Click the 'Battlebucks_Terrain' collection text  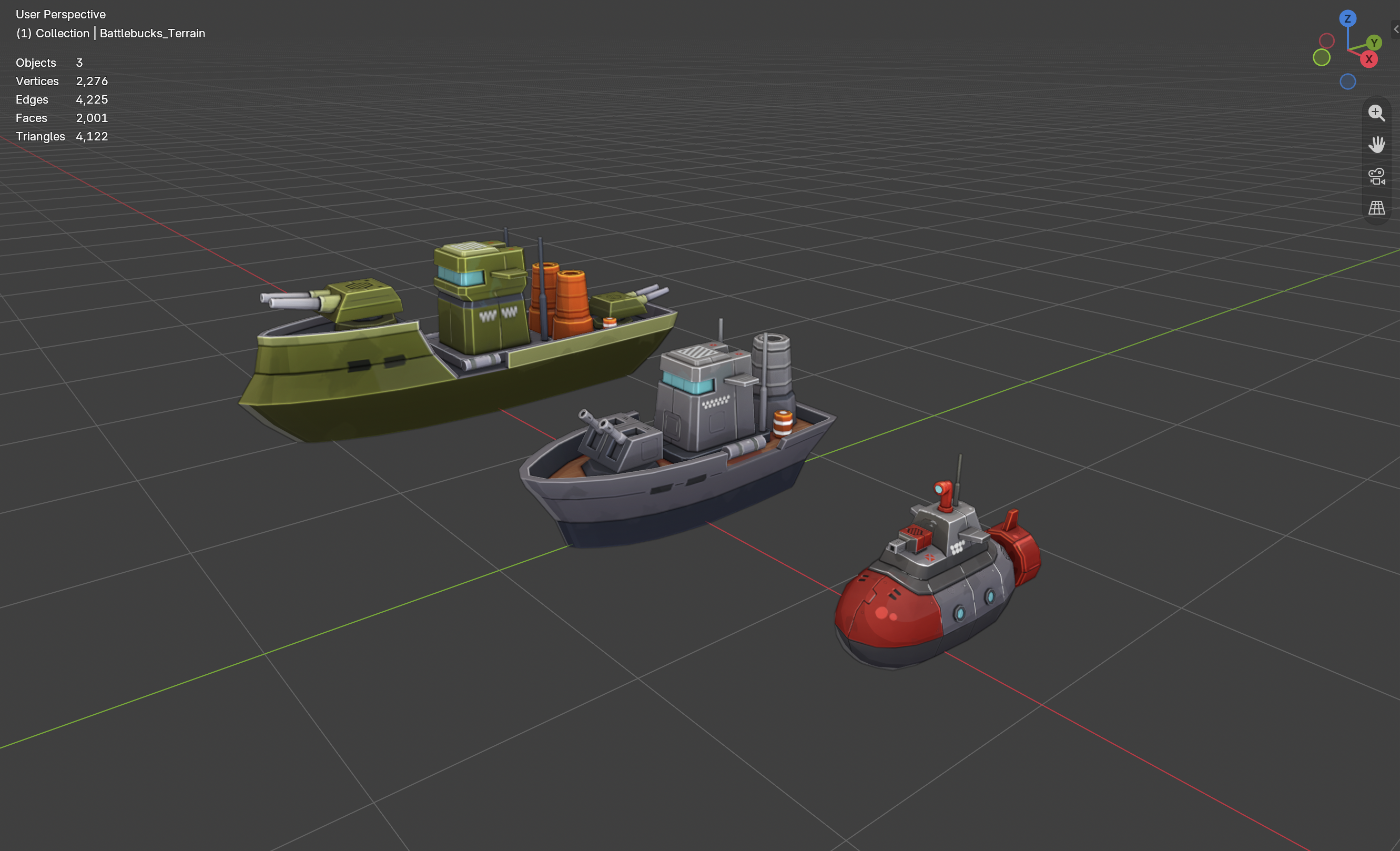[x=153, y=33]
